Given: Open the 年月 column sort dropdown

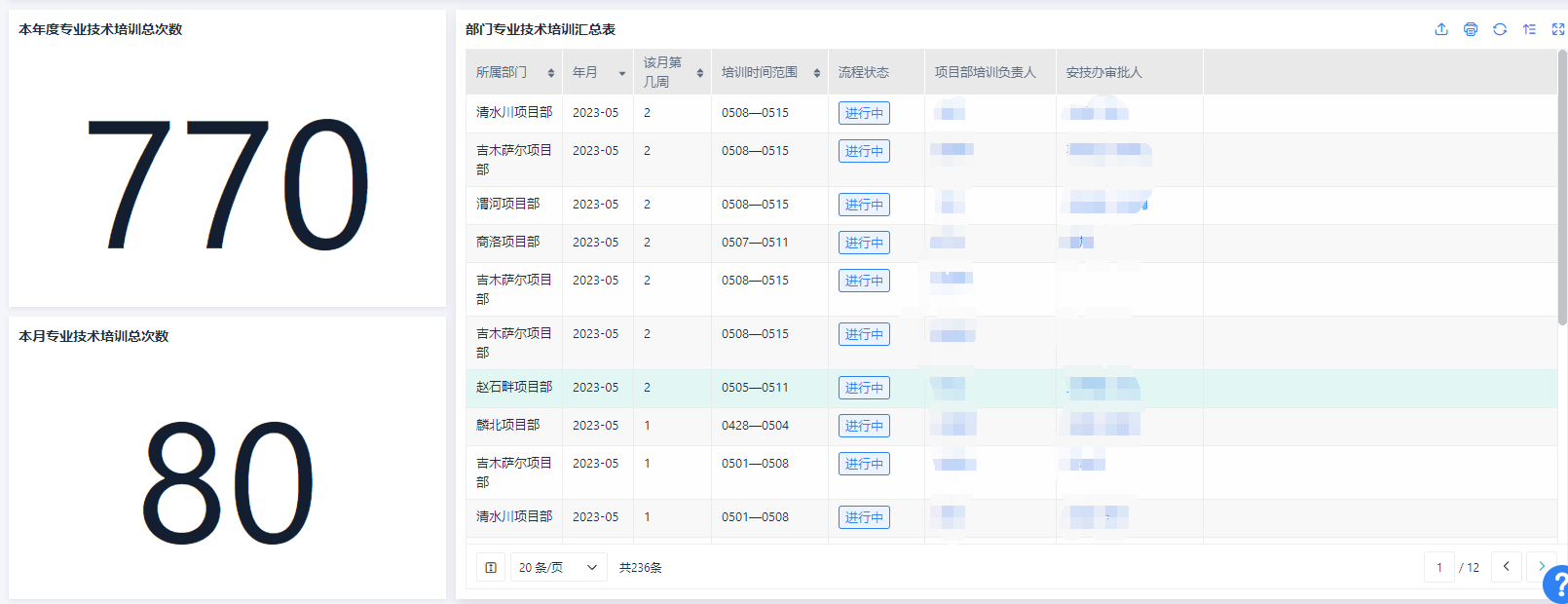Looking at the screenshot, I should (x=622, y=73).
